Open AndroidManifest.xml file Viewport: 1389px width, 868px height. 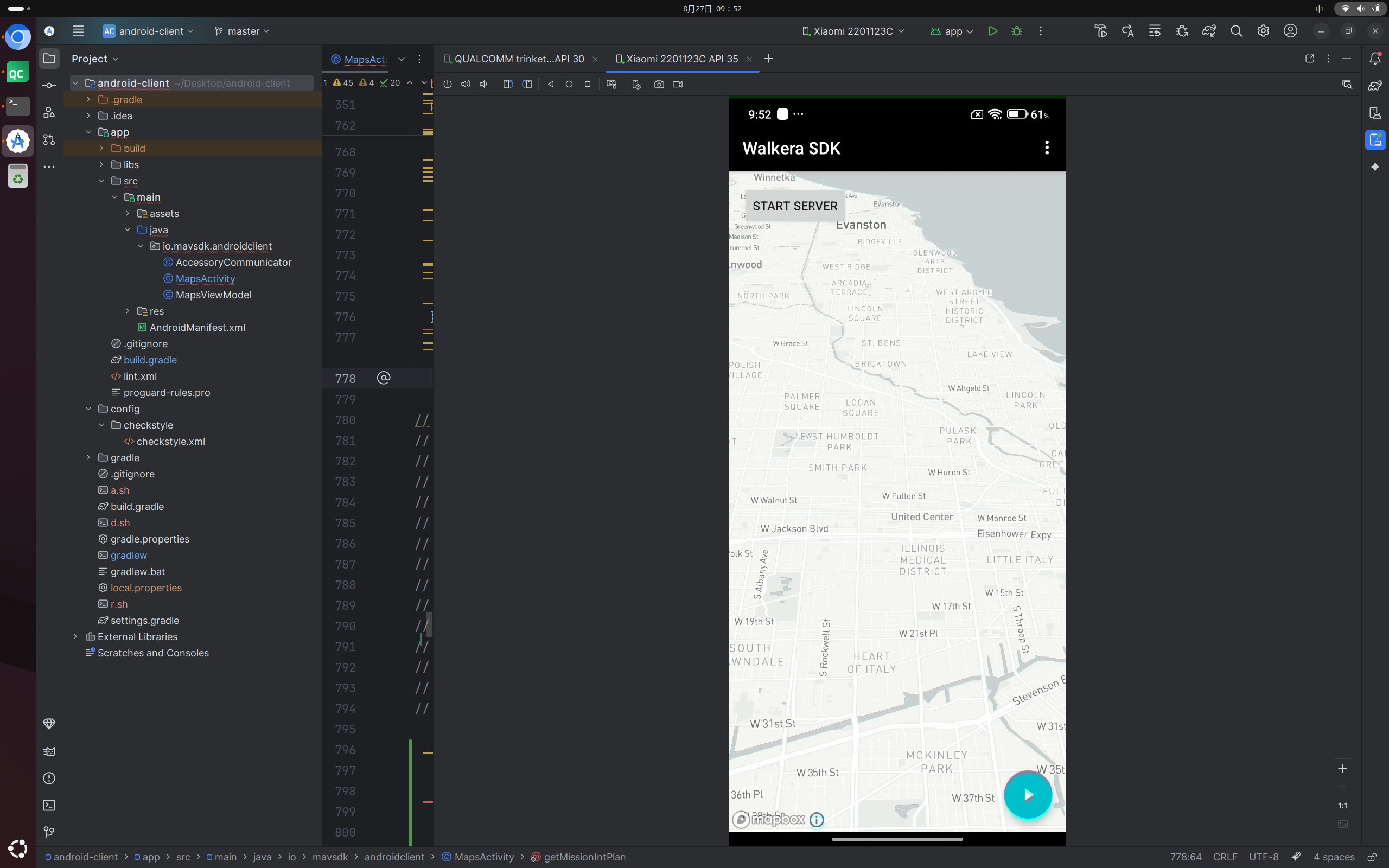(x=197, y=327)
